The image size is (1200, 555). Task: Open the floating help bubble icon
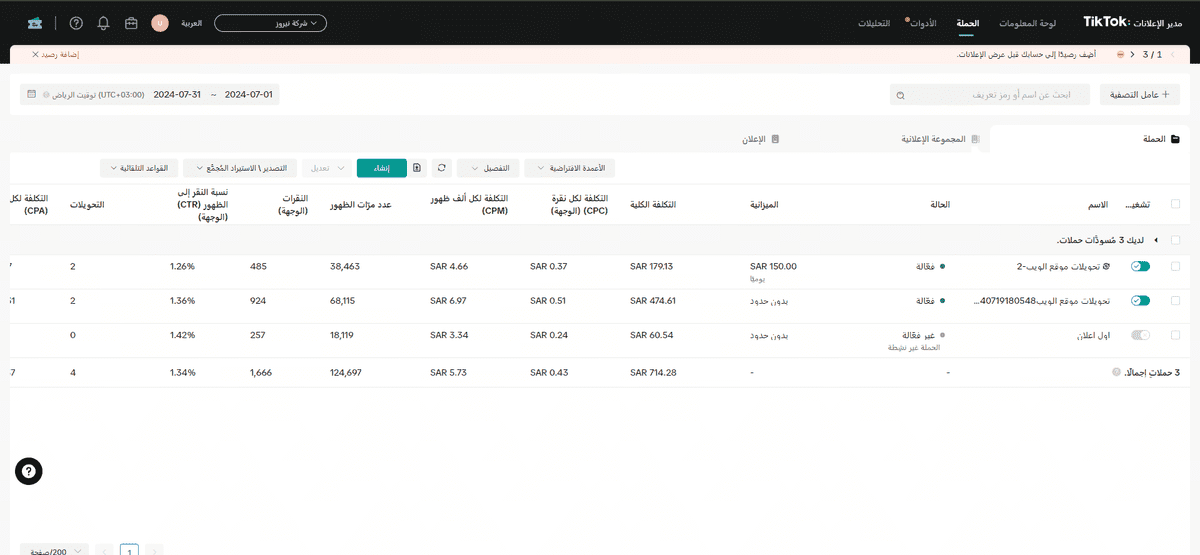click(x=29, y=471)
